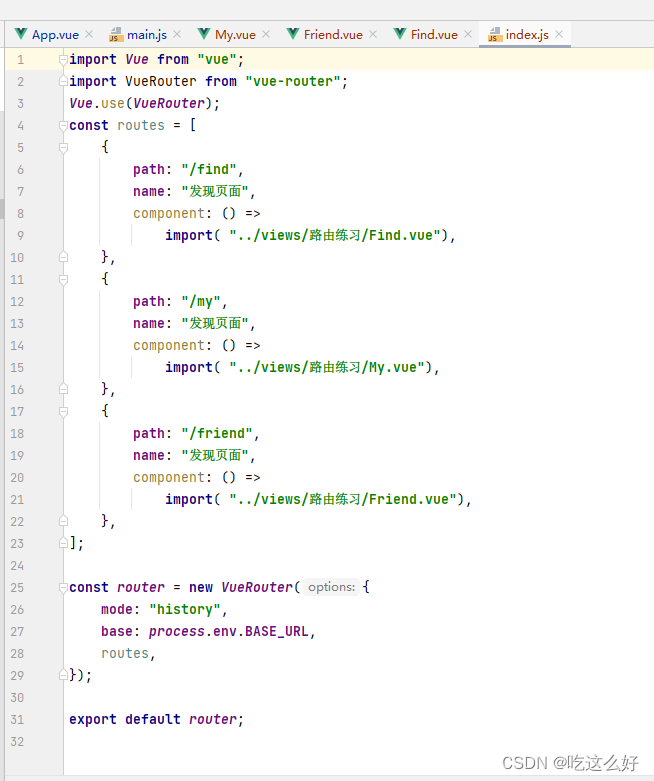Click the Vue icon on Friend.vue tab
Image resolution: width=654 pixels, height=781 pixels.
293,34
